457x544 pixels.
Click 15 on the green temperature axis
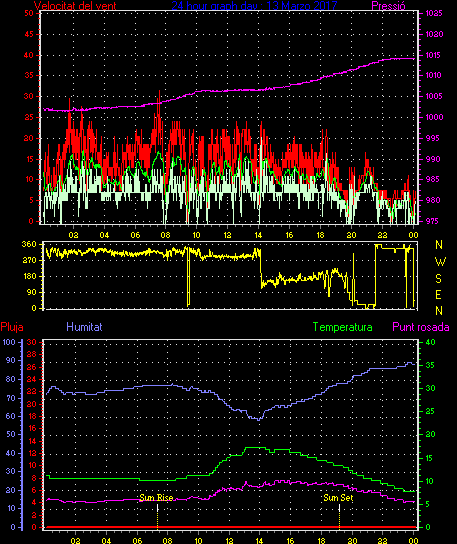click(x=430, y=458)
